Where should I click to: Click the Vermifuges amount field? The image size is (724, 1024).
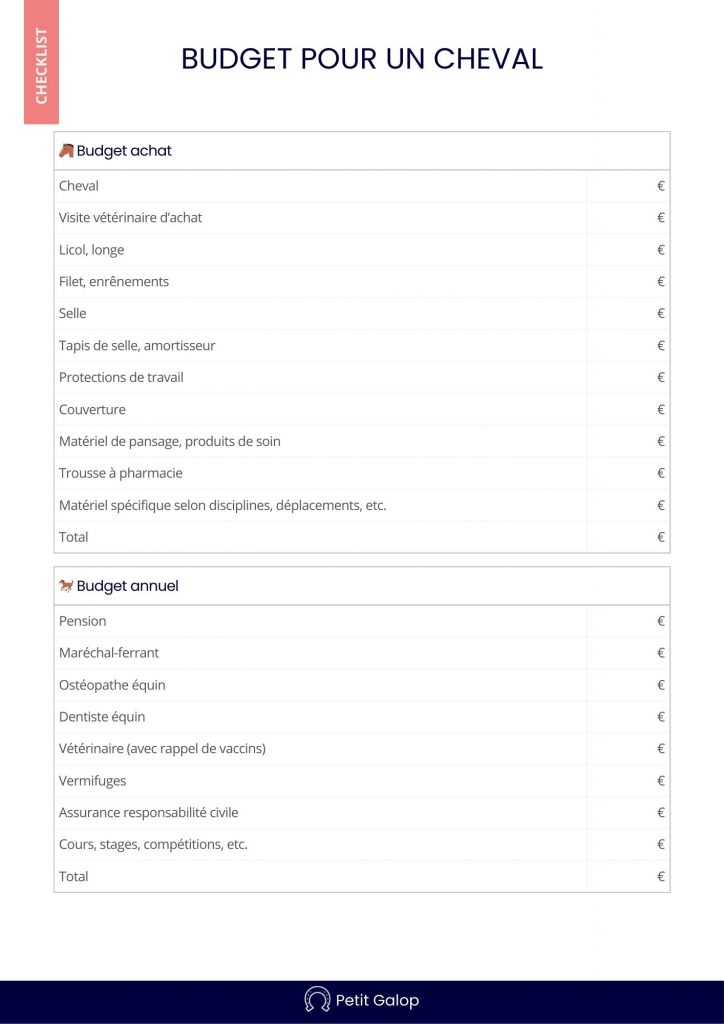[627, 781]
